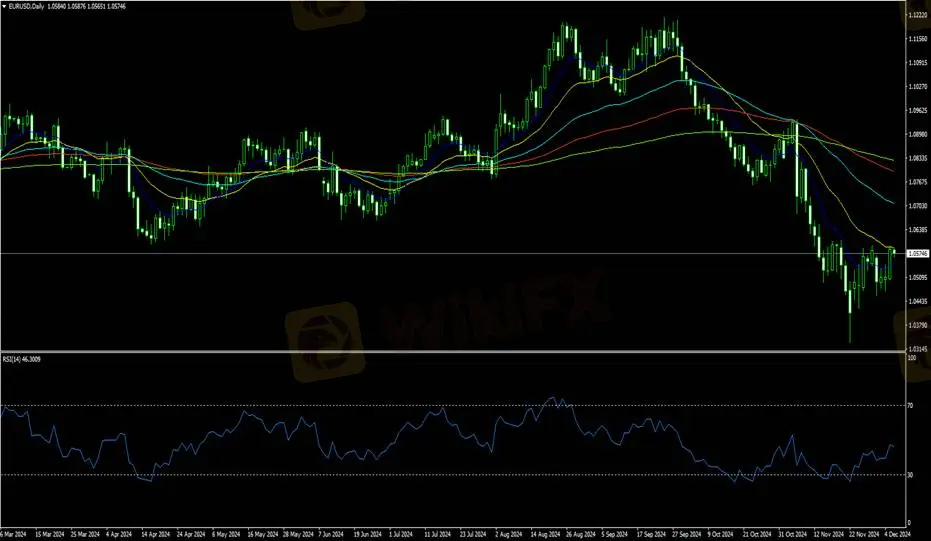The height and width of the screenshot is (541, 931).
Task: Click the 6 May 2024 date label
Action: click(226, 534)
